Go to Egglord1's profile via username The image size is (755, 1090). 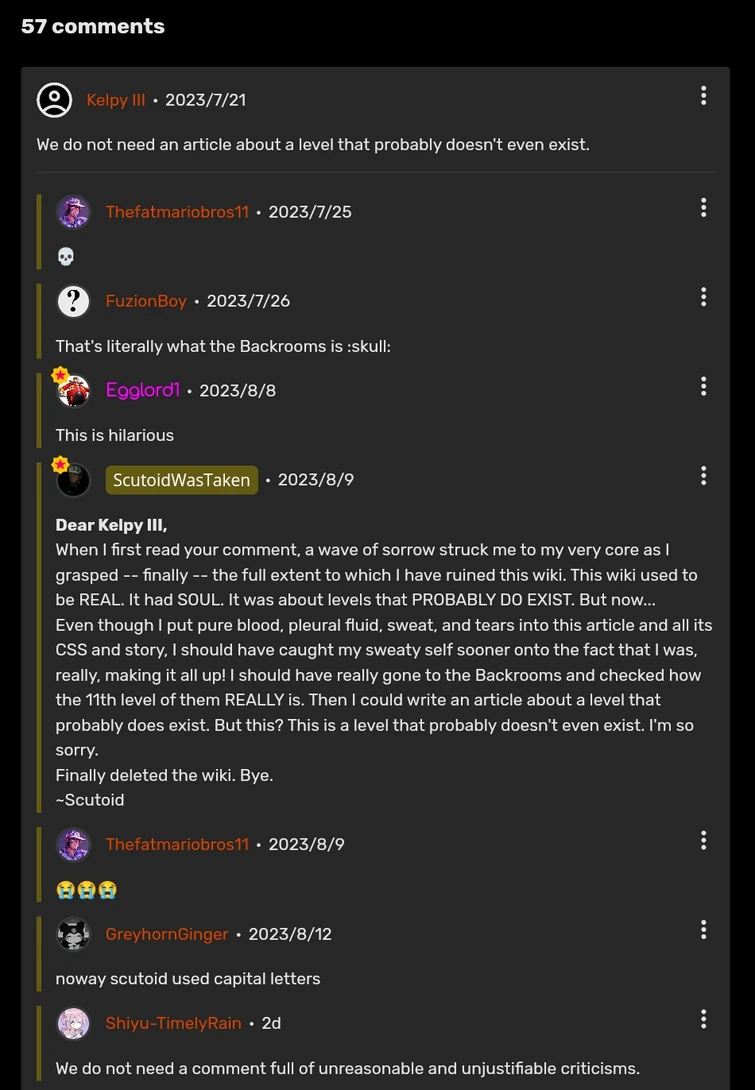pos(142,390)
